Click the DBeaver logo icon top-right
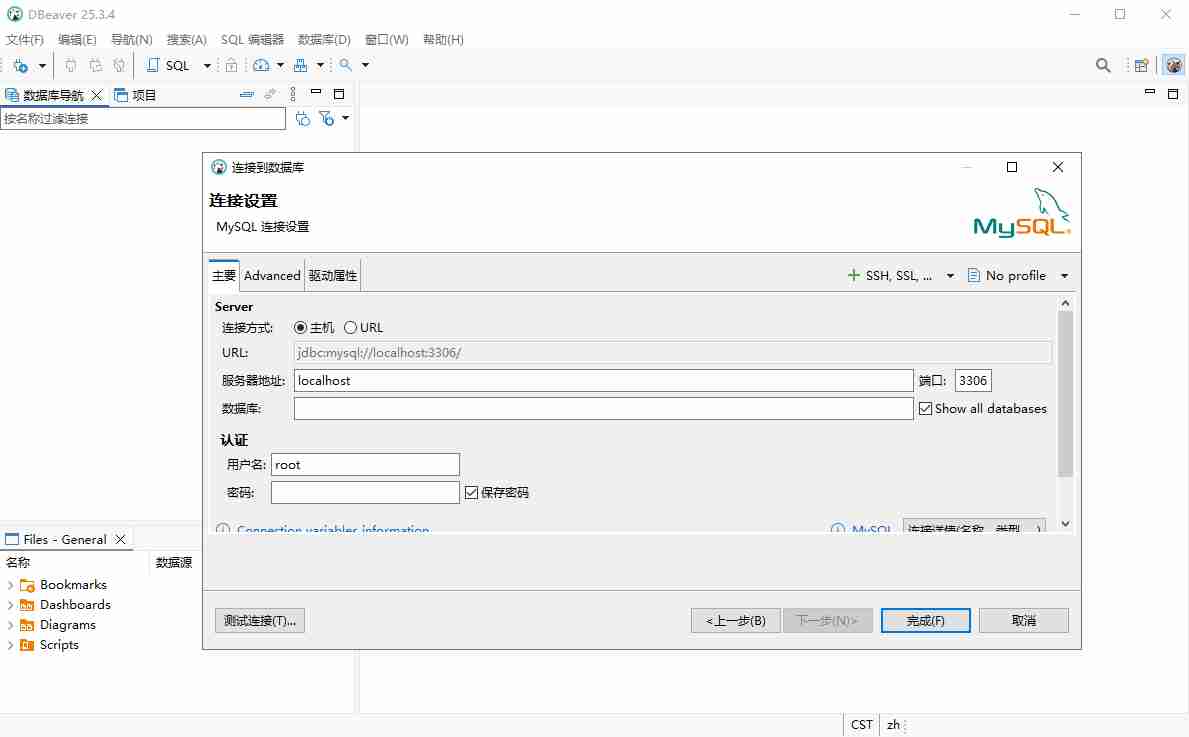This screenshot has width=1189, height=737. pos(1172,65)
